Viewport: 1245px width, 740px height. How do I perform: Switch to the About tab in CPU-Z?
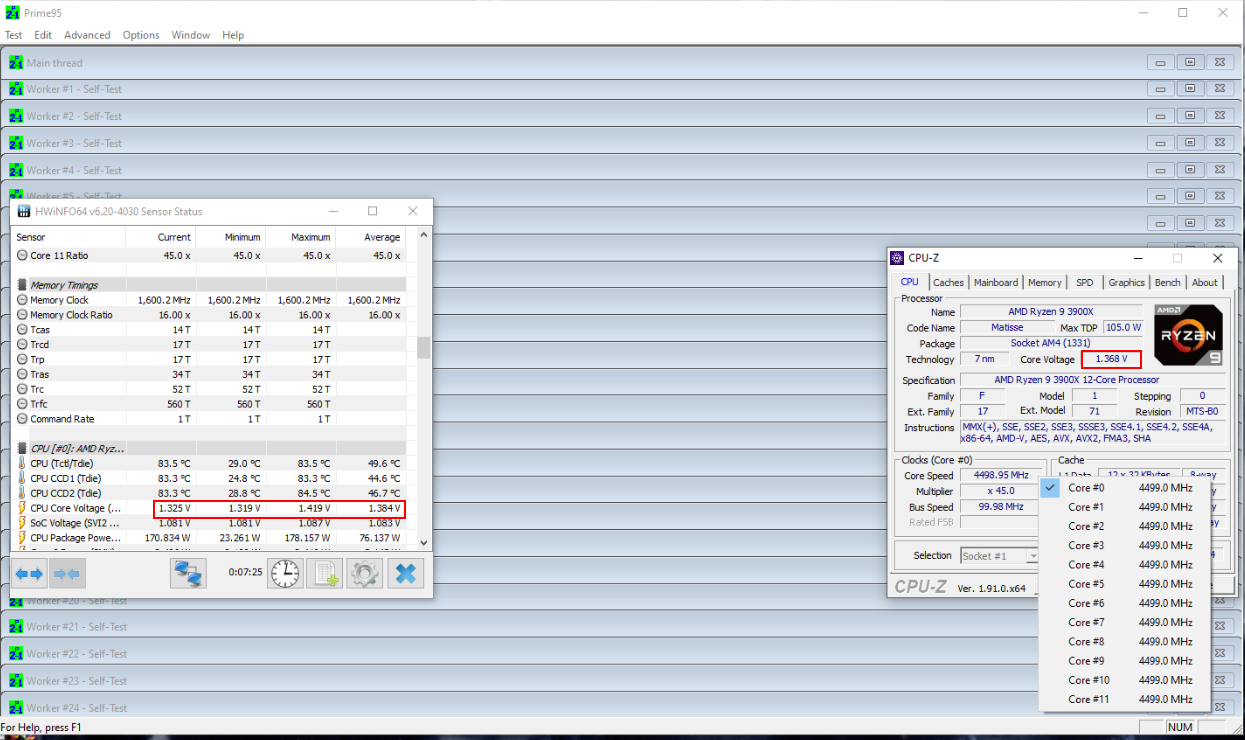[x=1204, y=283]
